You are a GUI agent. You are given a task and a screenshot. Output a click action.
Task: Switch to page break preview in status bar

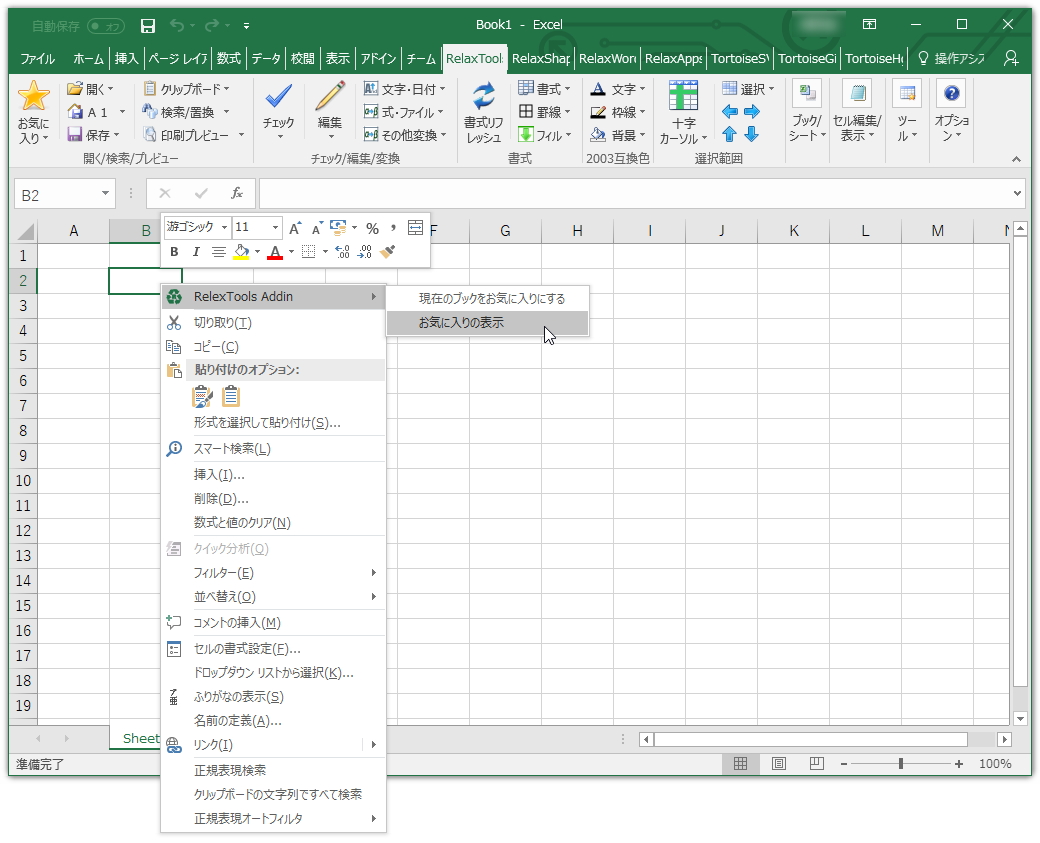[x=816, y=764]
